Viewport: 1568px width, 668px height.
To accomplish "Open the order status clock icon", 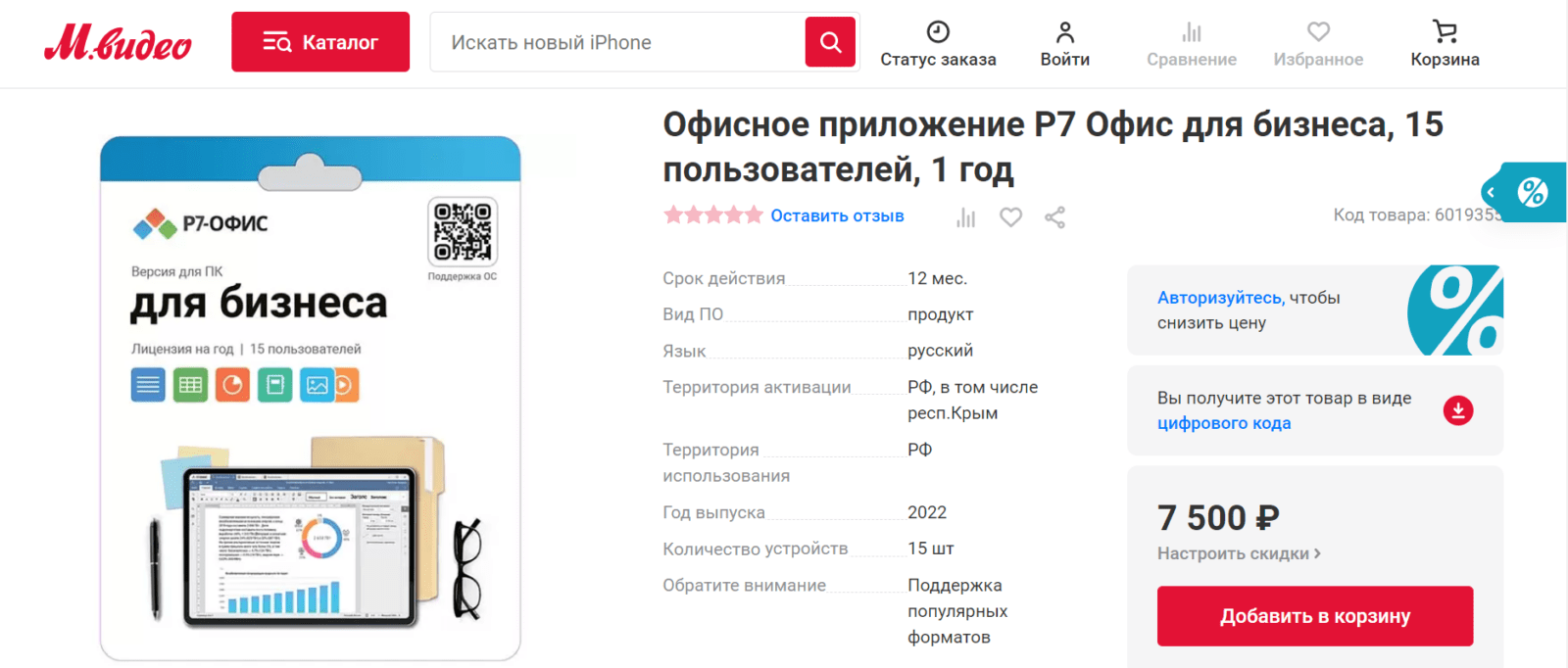I will click(x=938, y=32).
